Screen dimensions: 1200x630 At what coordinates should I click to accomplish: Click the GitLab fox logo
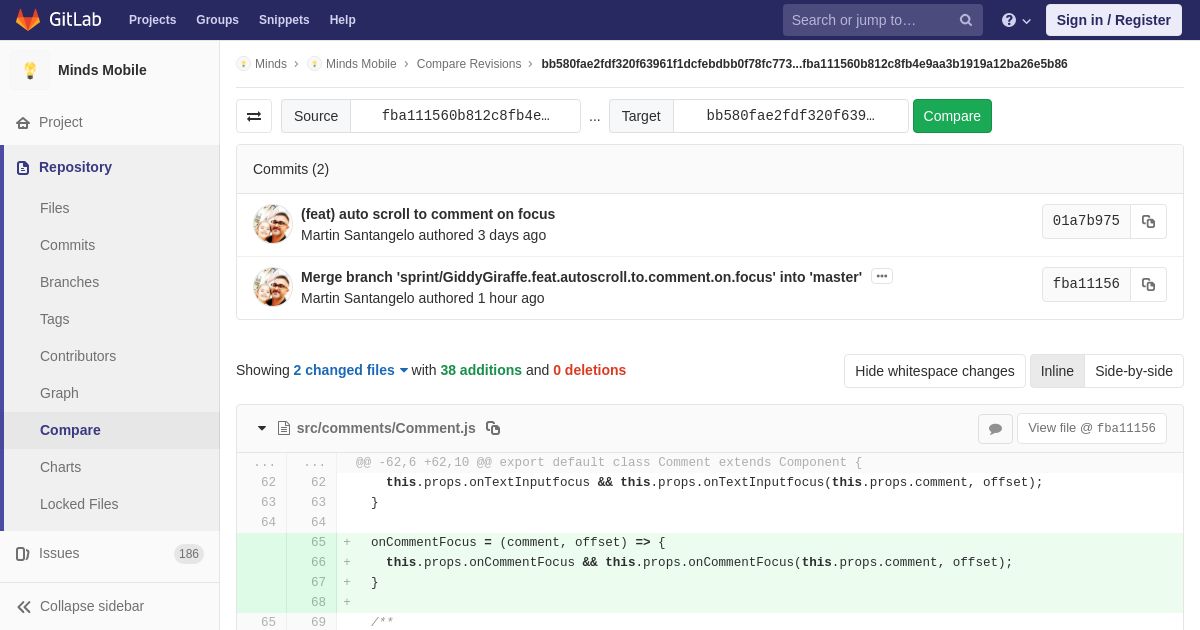click(28, 20)
